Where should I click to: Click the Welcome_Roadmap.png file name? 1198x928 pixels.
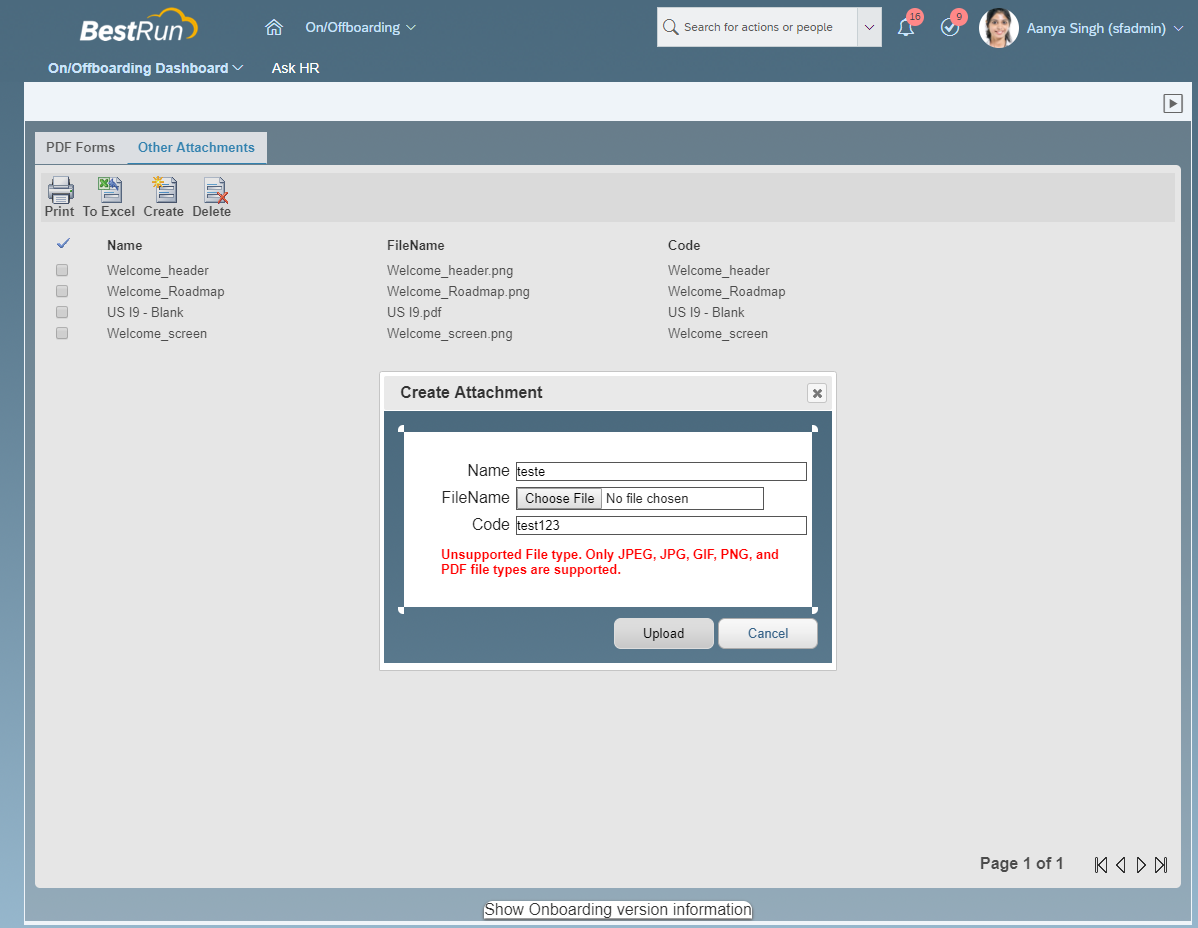(x=458, y=291)
